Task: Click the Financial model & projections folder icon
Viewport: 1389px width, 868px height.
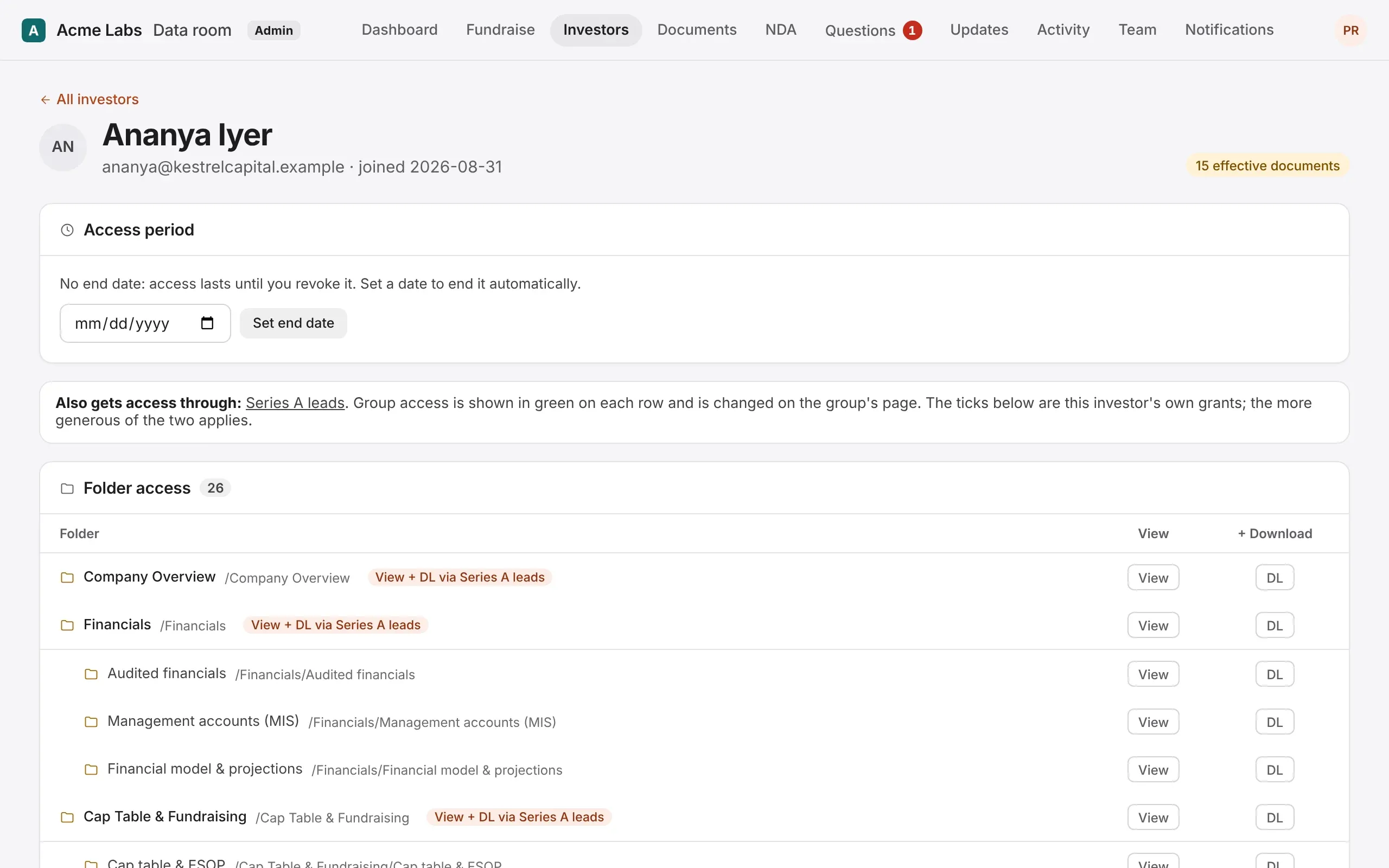Action: [x=91, y=769]
